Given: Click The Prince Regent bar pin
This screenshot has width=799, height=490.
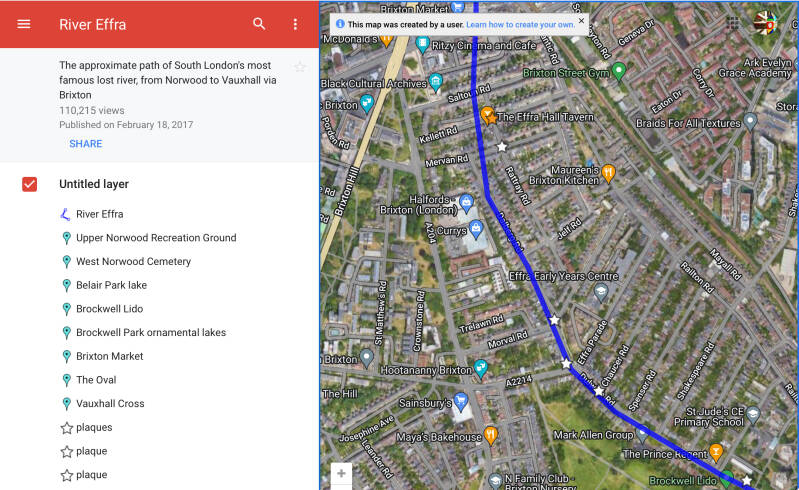Looking at the screenshot, I should (x=716, y=451).
